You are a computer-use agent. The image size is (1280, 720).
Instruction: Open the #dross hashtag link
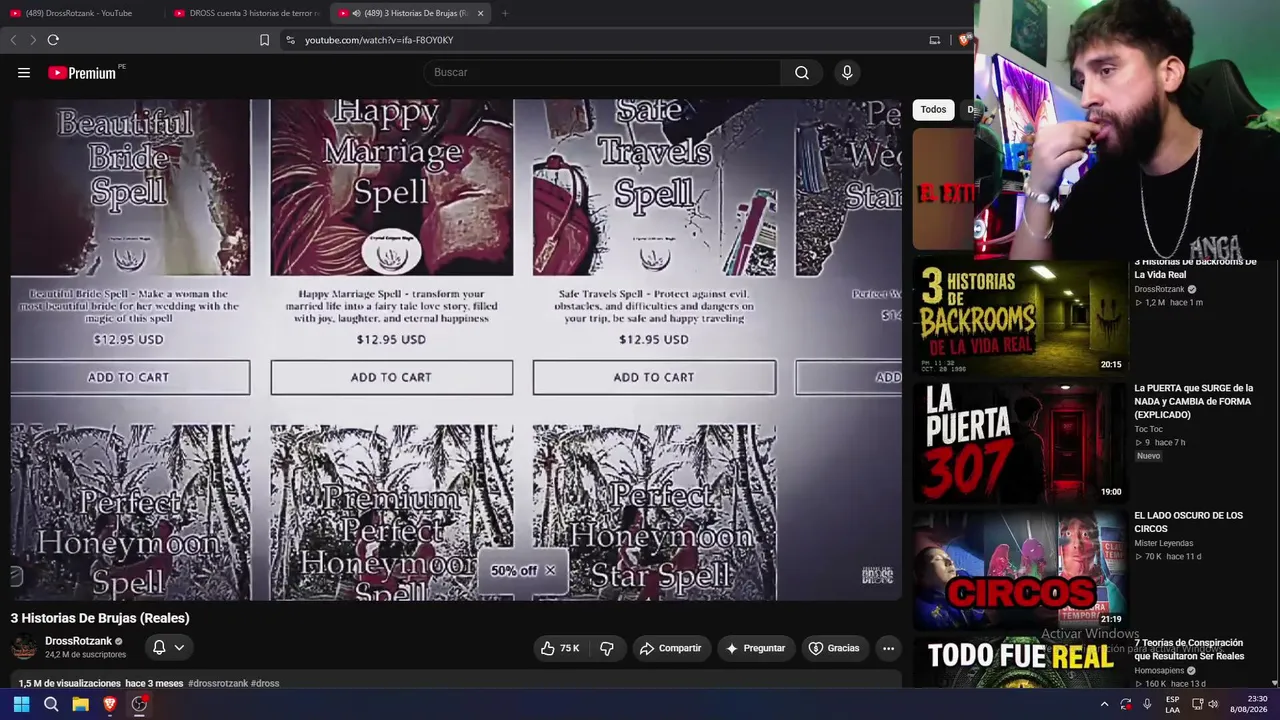coord(265,683)
